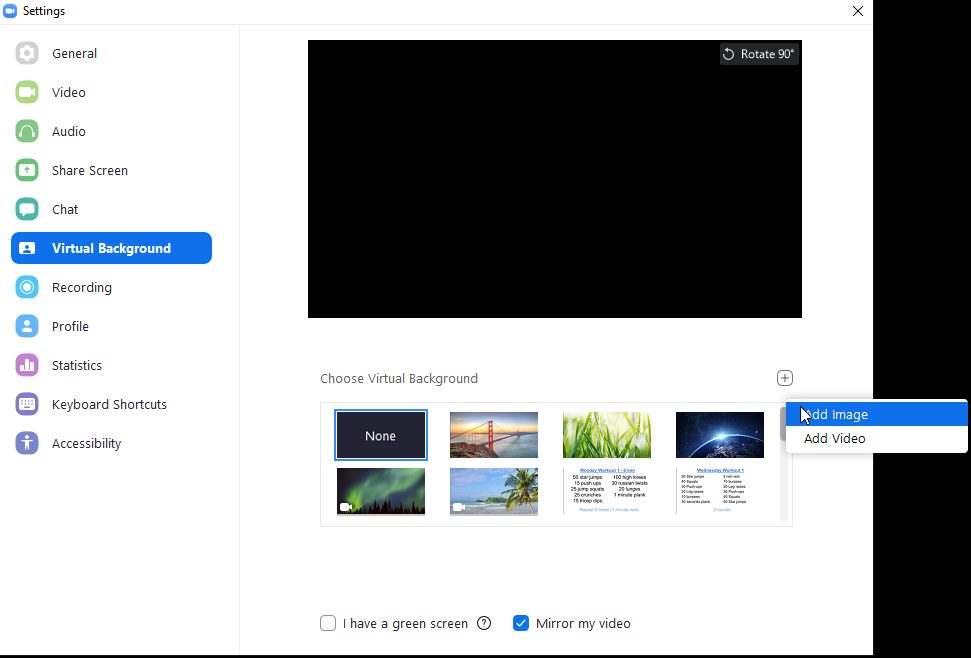Open the Profile section

tap(70, 326)
